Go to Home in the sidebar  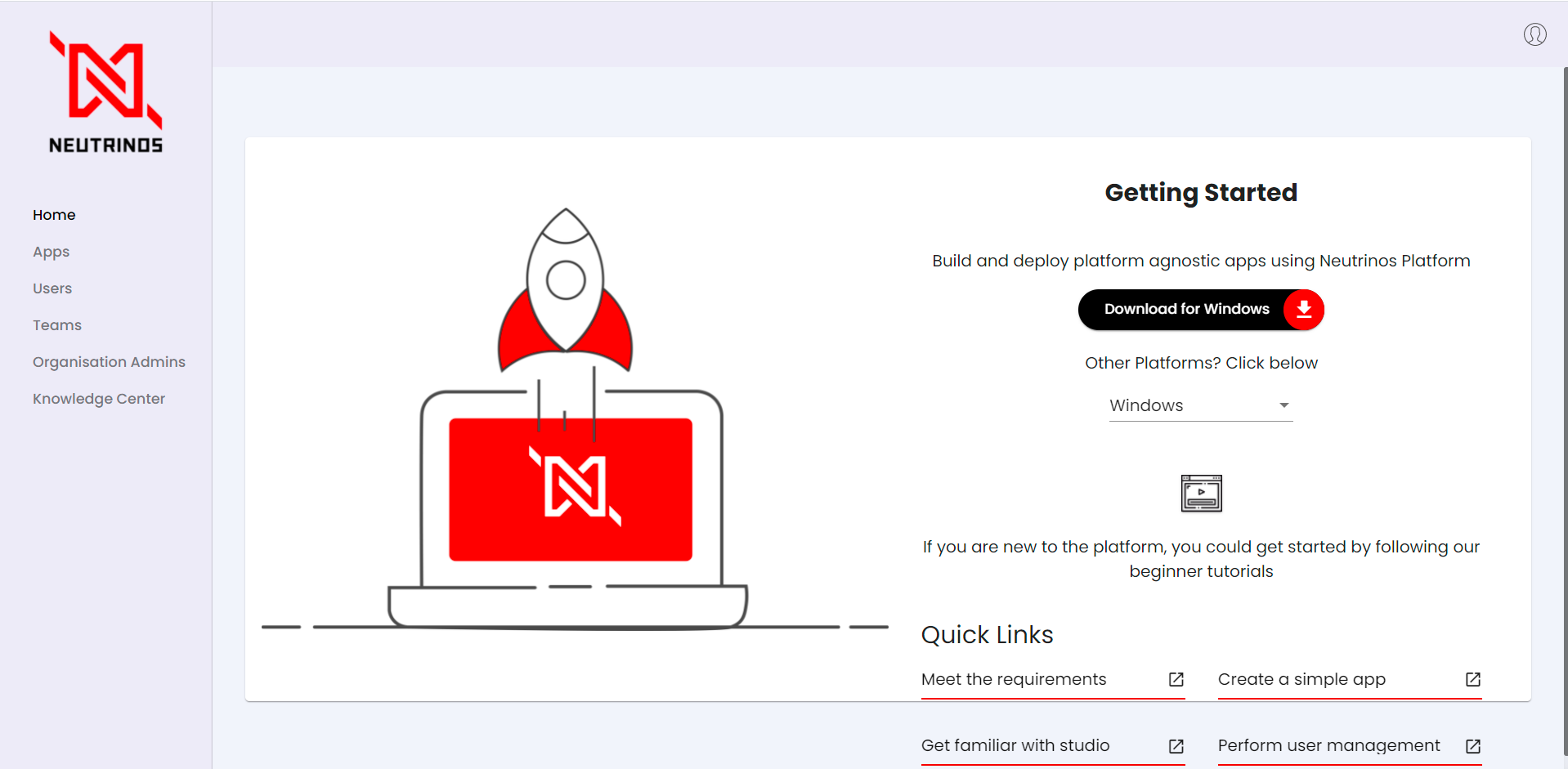coord(54,215)
